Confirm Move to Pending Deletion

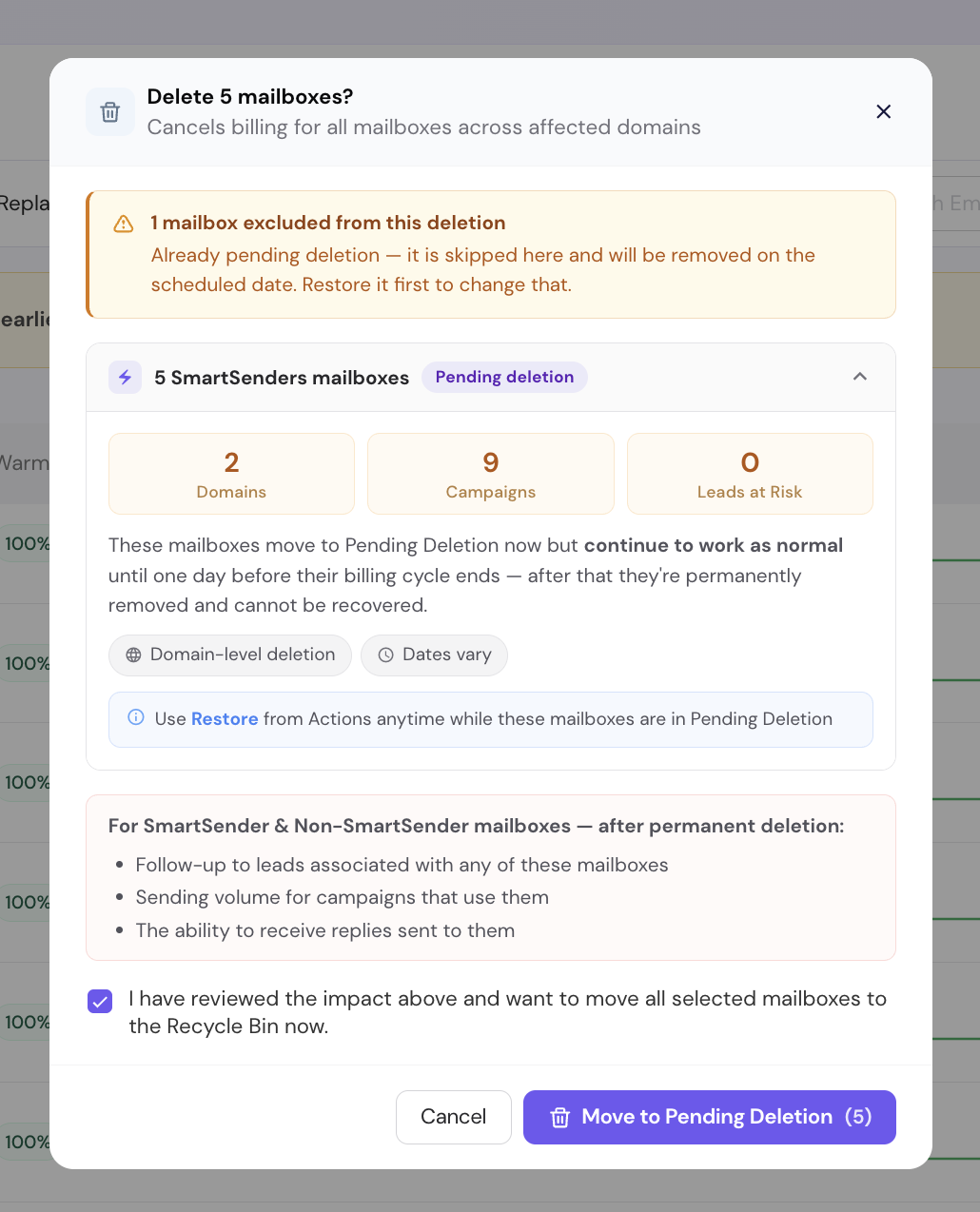point(710,1117)
